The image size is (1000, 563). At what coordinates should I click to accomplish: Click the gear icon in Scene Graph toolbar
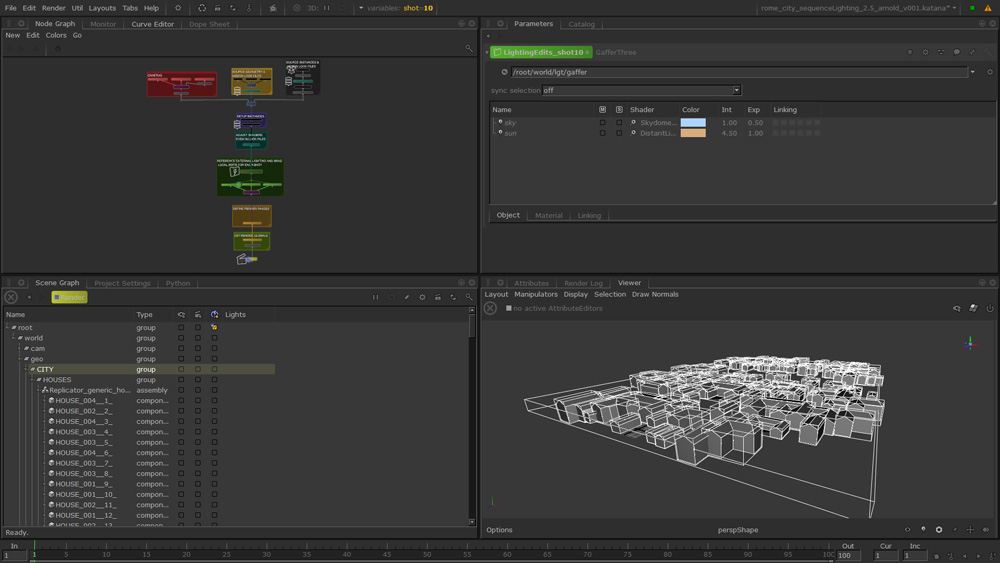coord(422,297)
